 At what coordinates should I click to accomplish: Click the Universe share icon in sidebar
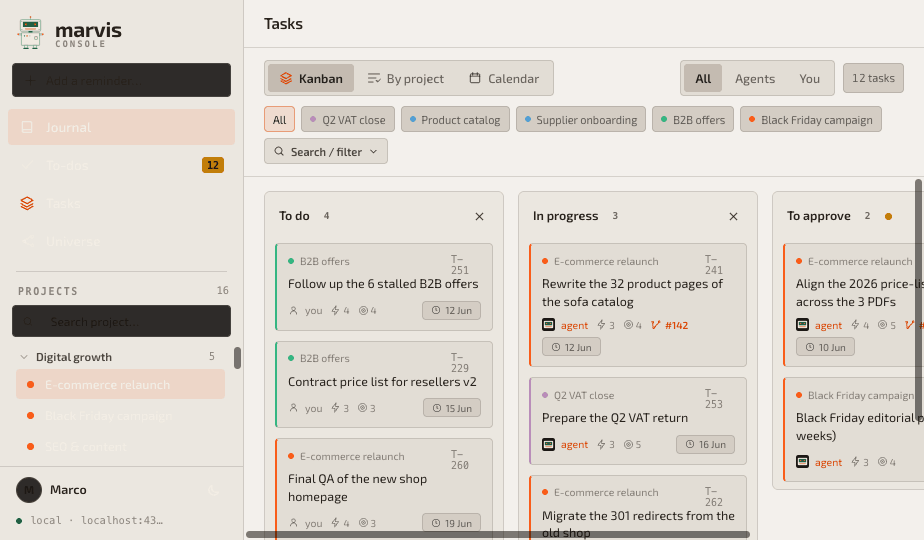27,242
